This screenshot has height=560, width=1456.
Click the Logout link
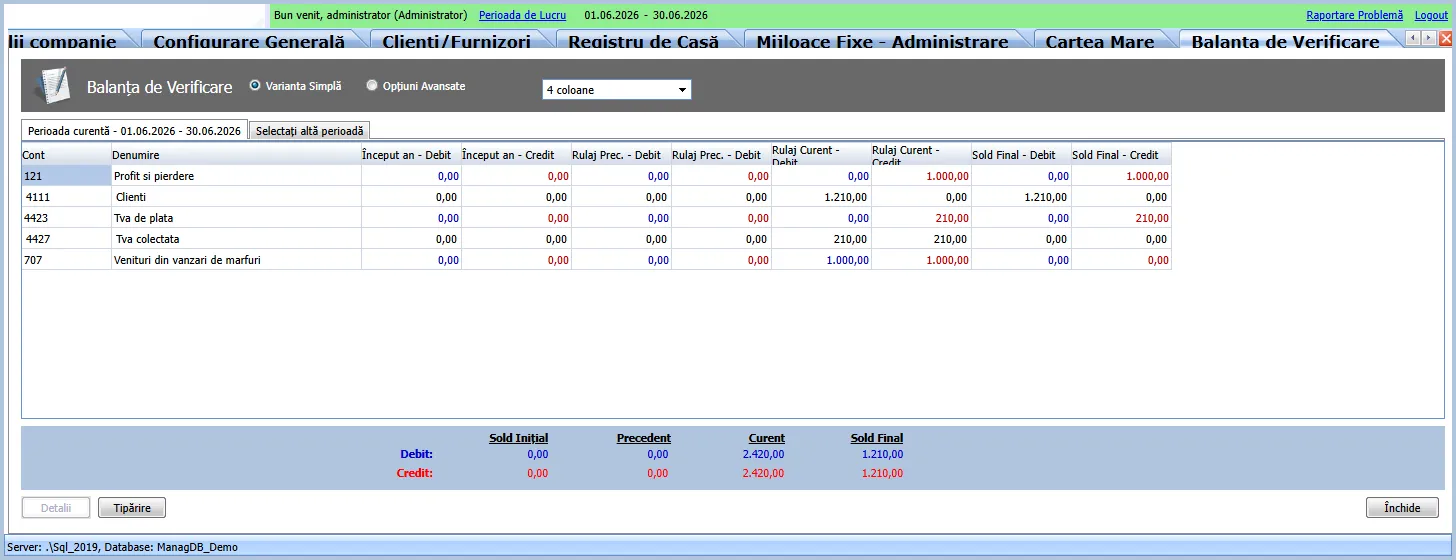(1431, 15)
